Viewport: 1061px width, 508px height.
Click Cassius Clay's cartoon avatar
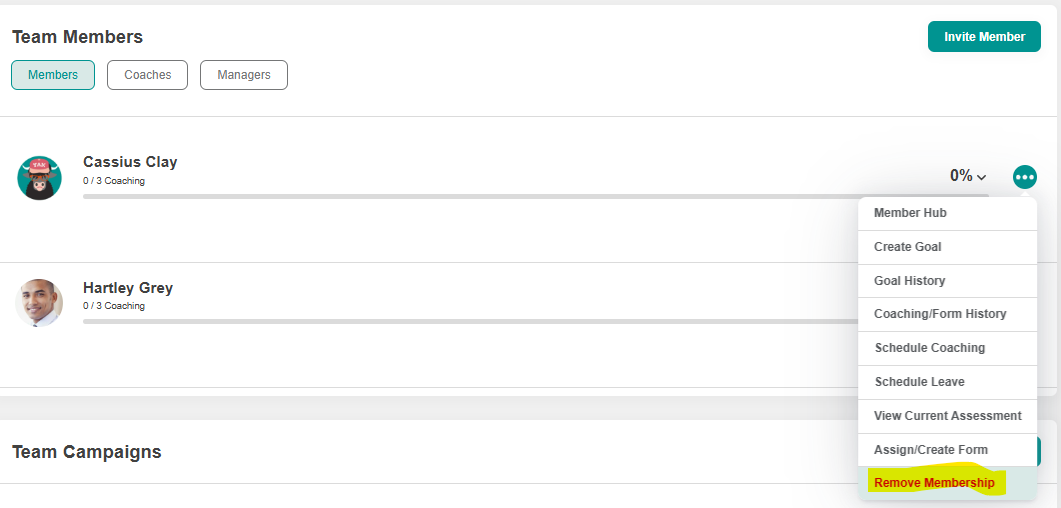40,177
